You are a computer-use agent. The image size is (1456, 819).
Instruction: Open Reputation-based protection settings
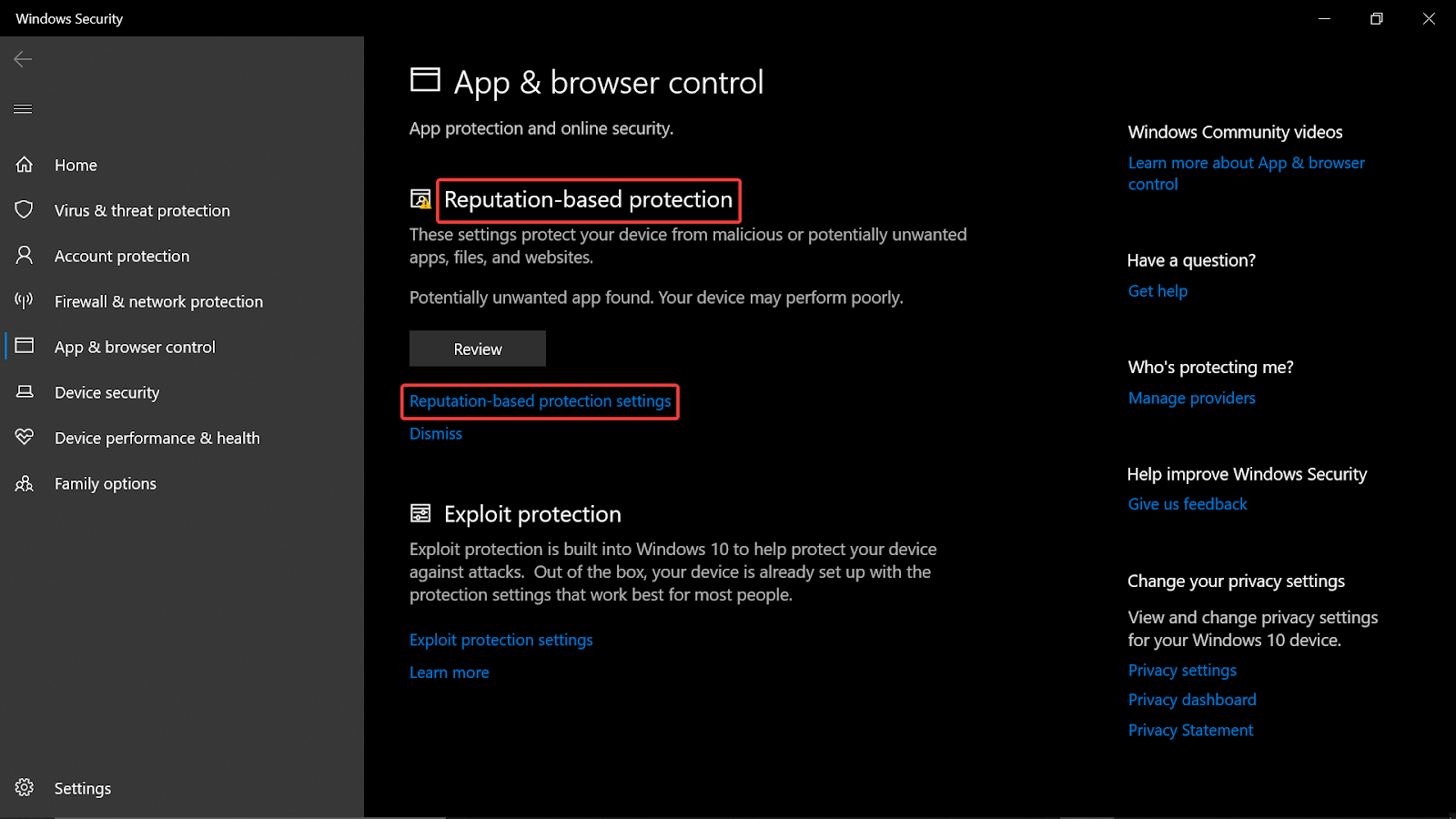pyautogui.click(x=540, y=401)
